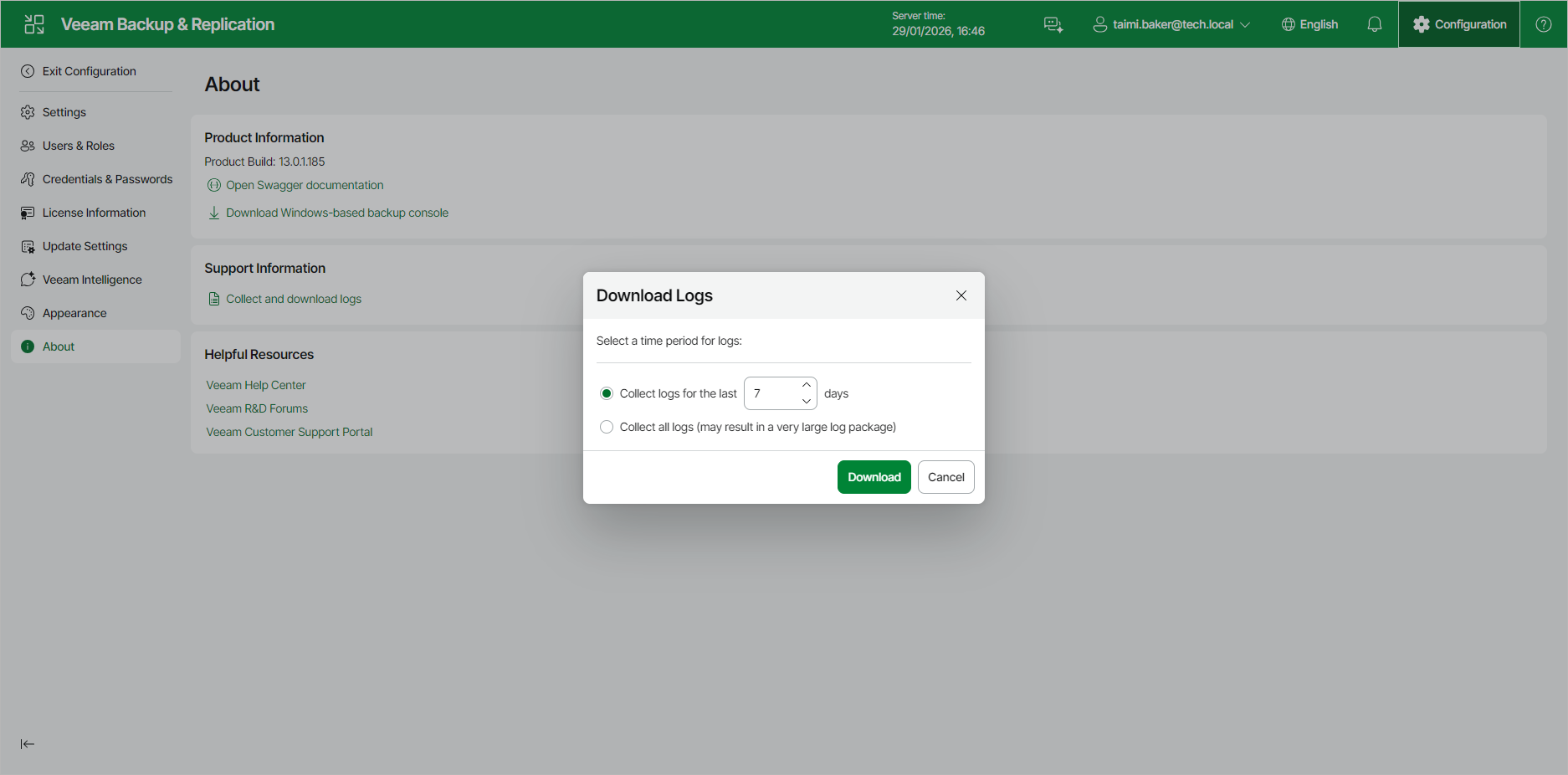Click the Veeam Intelligence sidebar icon
This screenshot has height=775, width=1568.
click(x=28, y=279)
